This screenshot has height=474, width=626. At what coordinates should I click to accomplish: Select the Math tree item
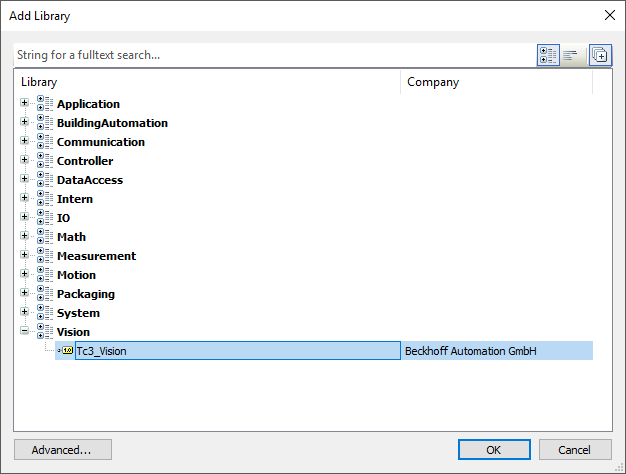coord(71,237)
